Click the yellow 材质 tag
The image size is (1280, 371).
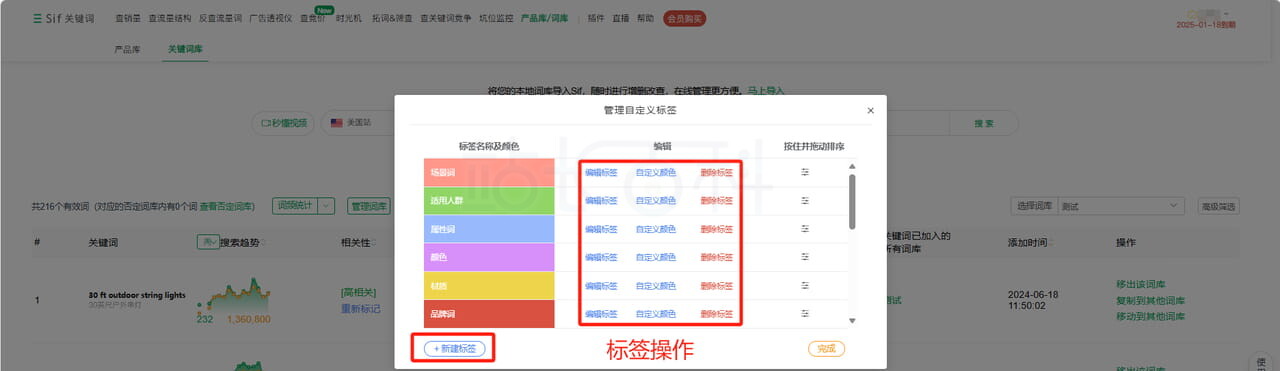click(x=489, y=286)
